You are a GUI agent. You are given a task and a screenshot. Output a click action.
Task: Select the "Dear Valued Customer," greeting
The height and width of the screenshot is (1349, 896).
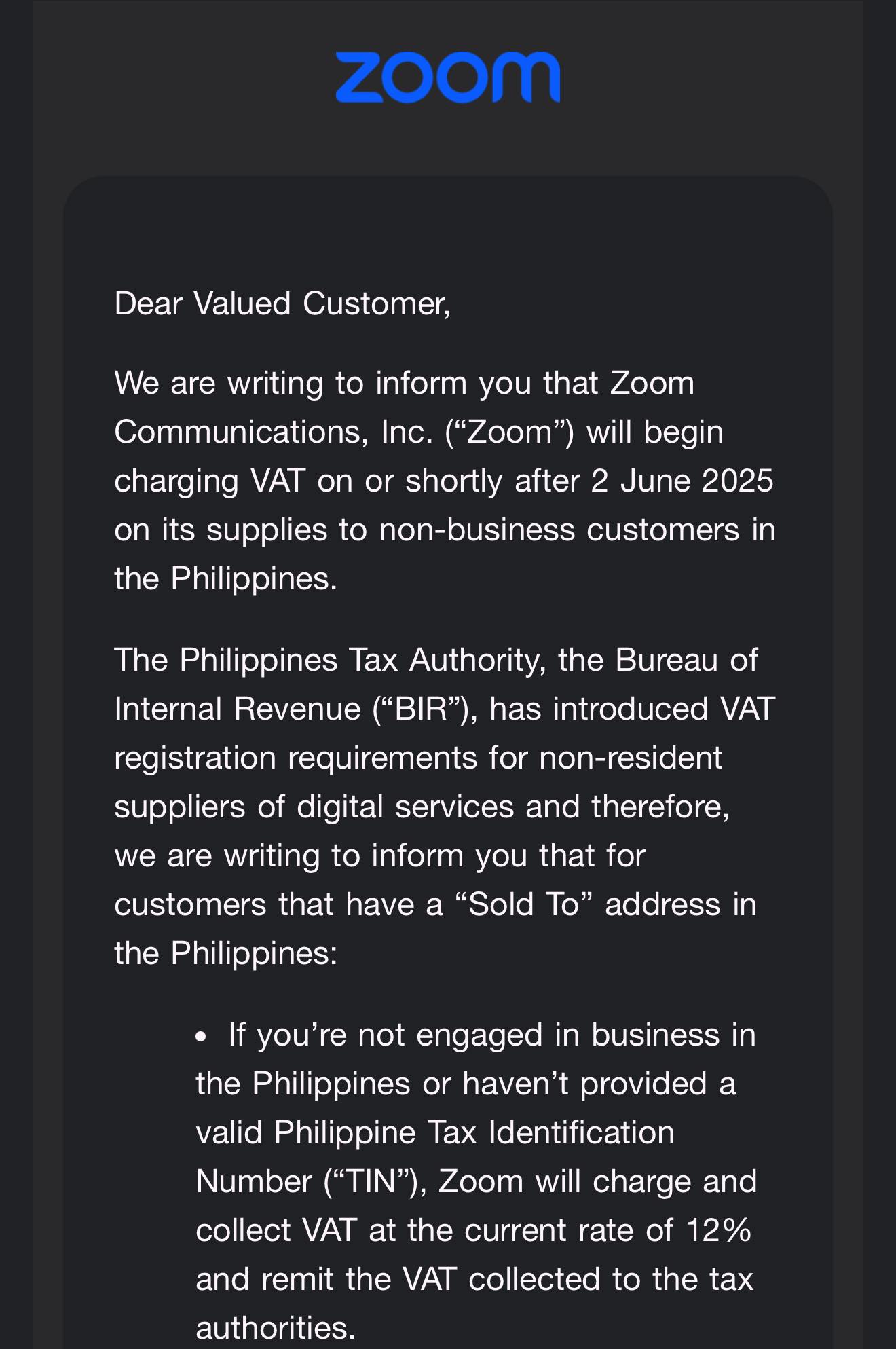tap(282, 303)
